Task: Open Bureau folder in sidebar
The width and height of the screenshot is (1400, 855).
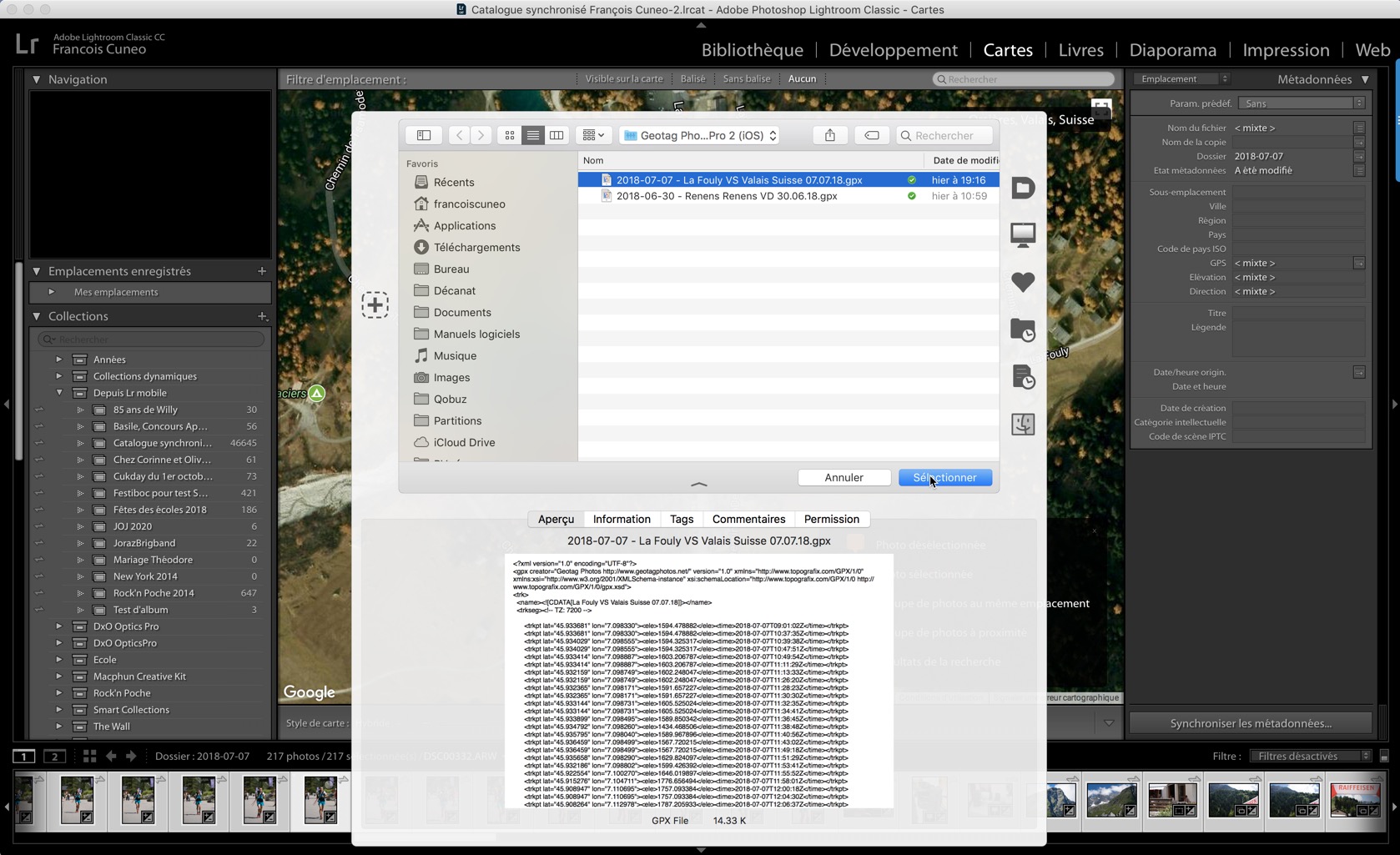Action: pos(451,269)
